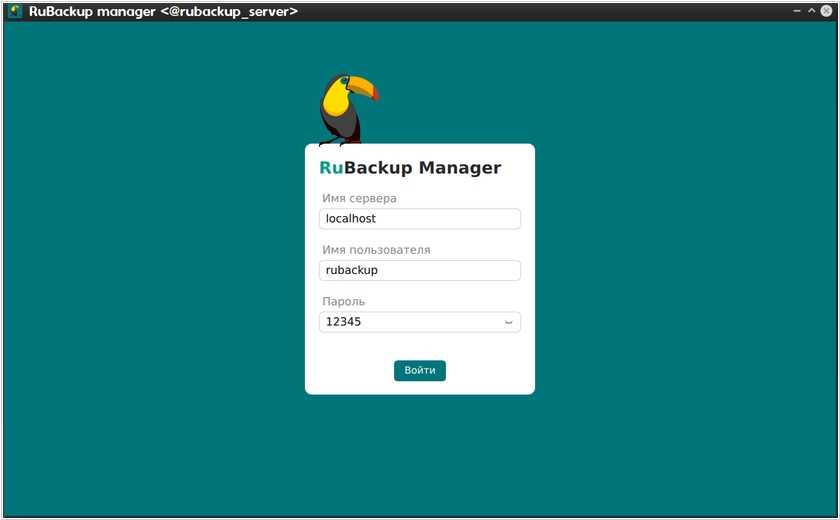Click the toucan's orange-yellow beak
The width and height of the screenshot is (840, 520).
pos(364,89)
